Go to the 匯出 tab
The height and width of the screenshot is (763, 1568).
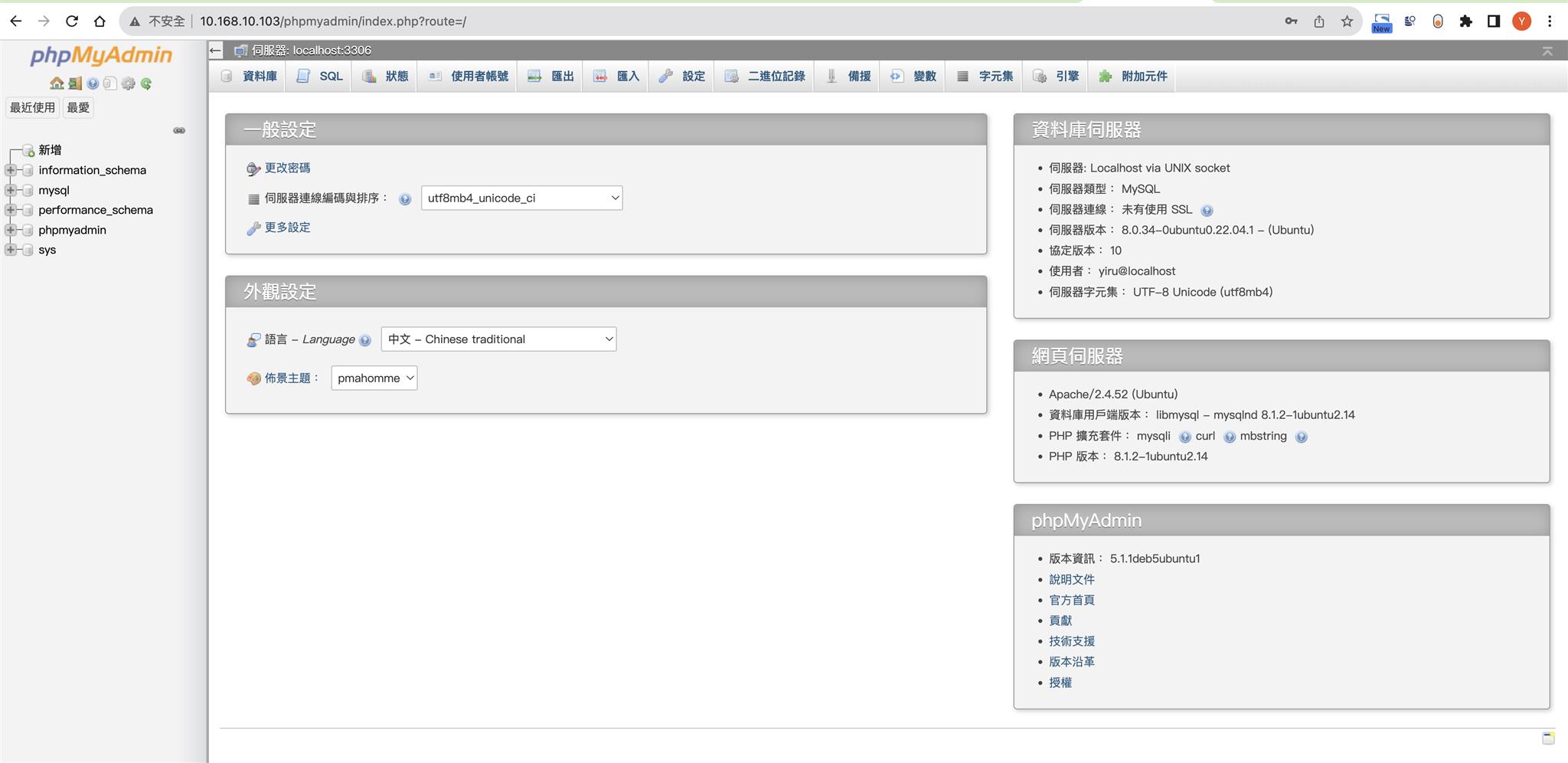(x=551, y=76)
